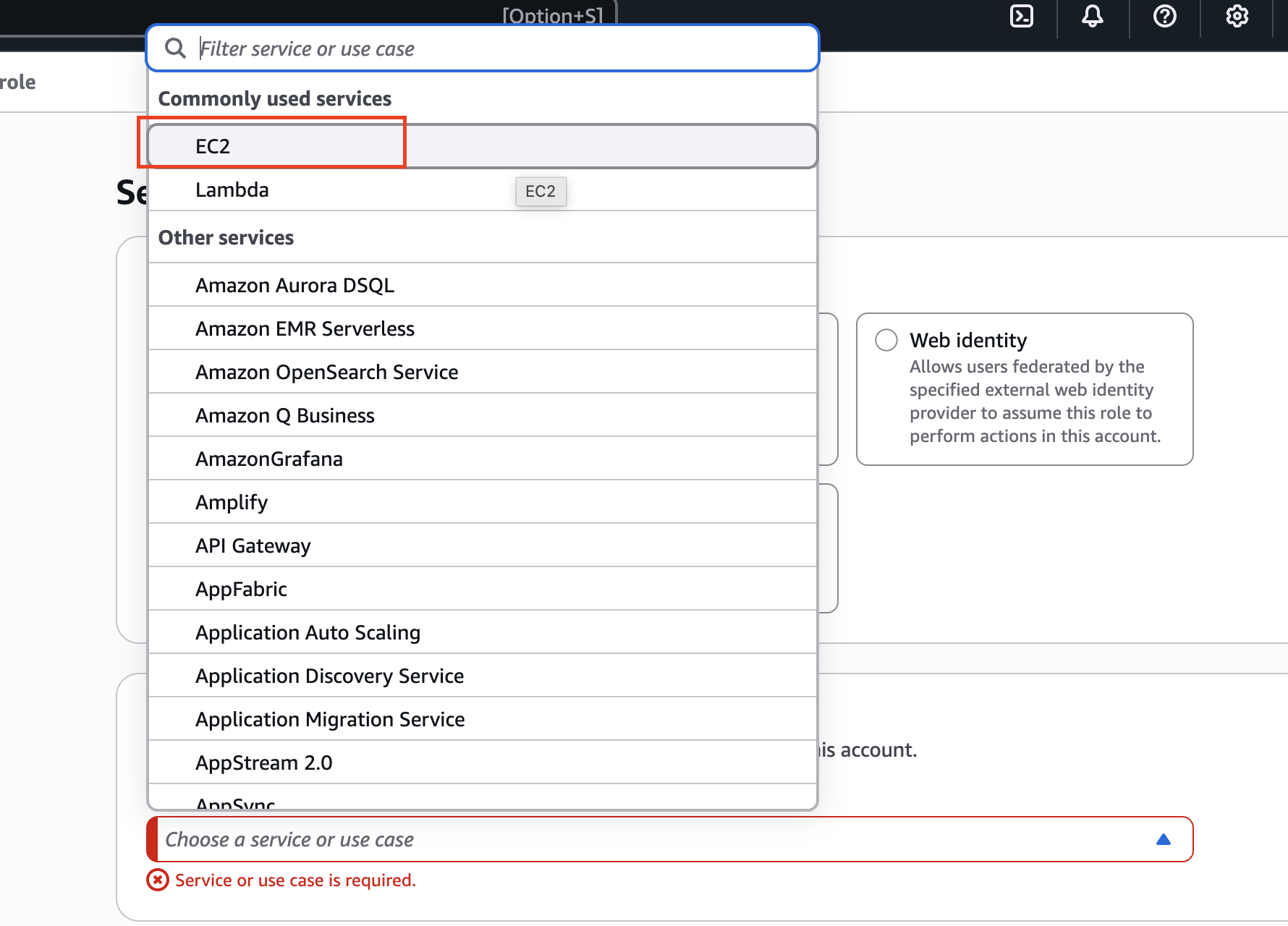The width and height of the screenshot is (1288, 926).
Task: Choose AppFabric service
Action: tap(483, 589)
